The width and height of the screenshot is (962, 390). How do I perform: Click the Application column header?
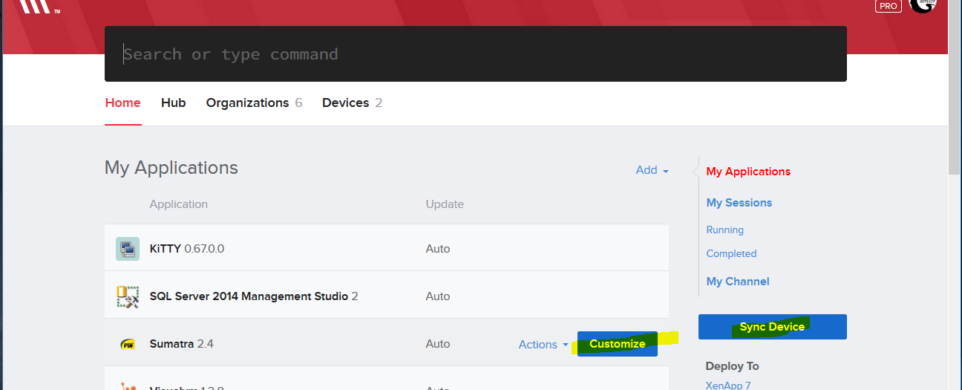[179, 204]
